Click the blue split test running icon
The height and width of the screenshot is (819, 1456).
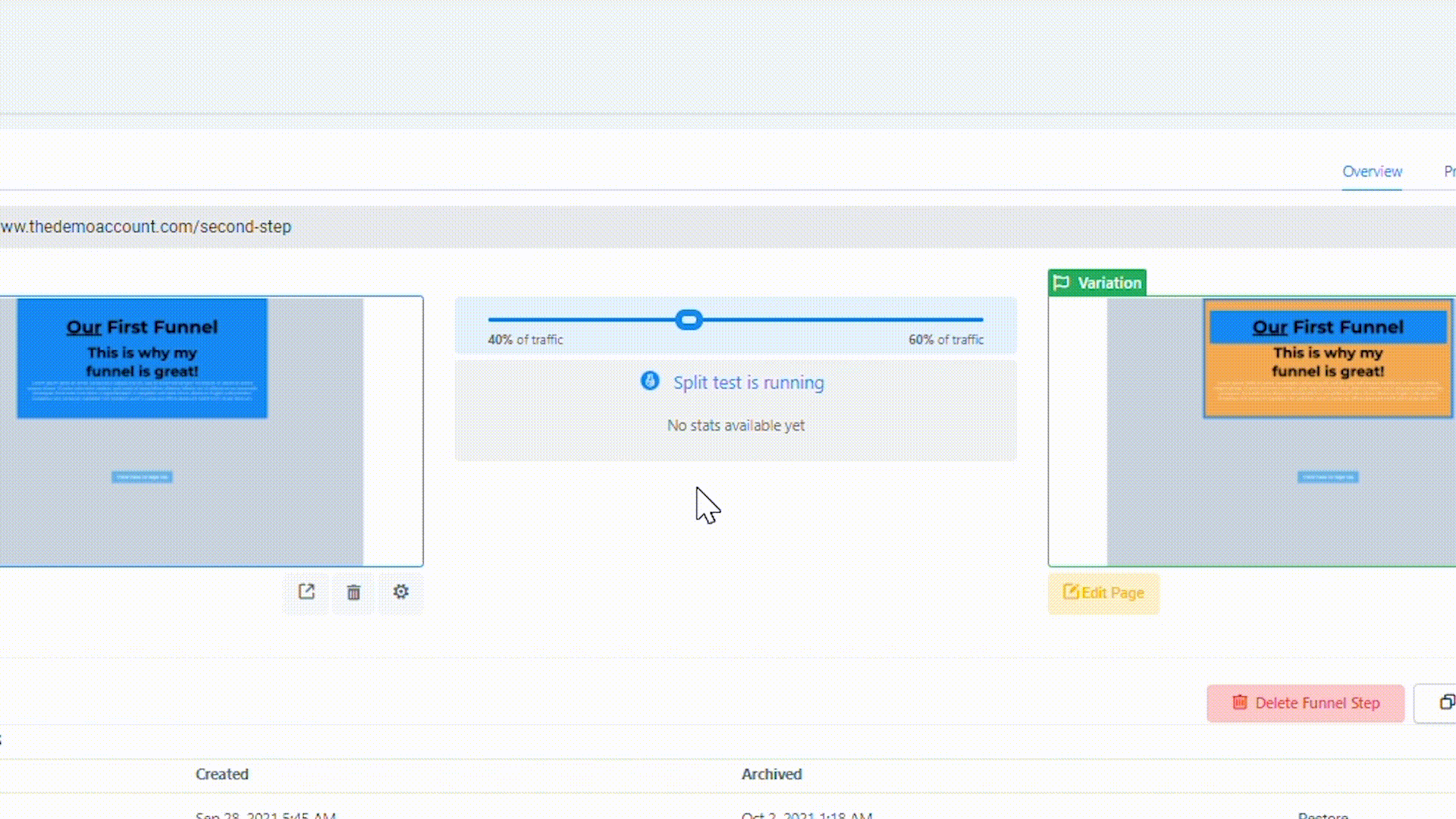tap(650, 381)
